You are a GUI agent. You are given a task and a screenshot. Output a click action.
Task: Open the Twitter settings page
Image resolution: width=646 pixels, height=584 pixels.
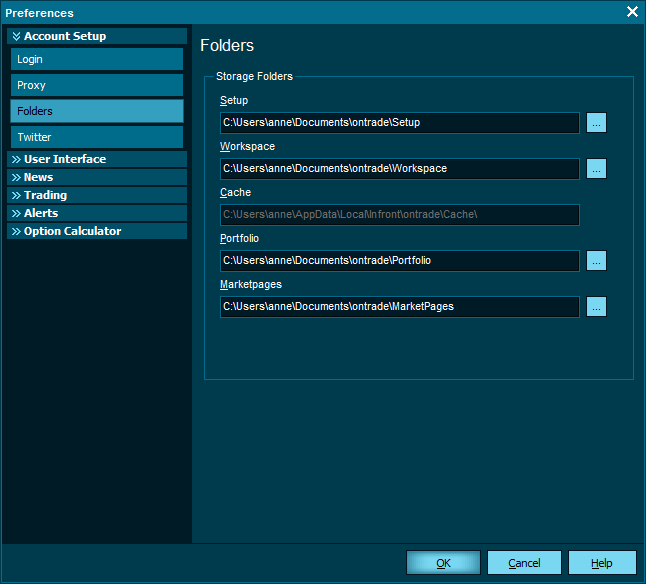(x=97, y=137)
